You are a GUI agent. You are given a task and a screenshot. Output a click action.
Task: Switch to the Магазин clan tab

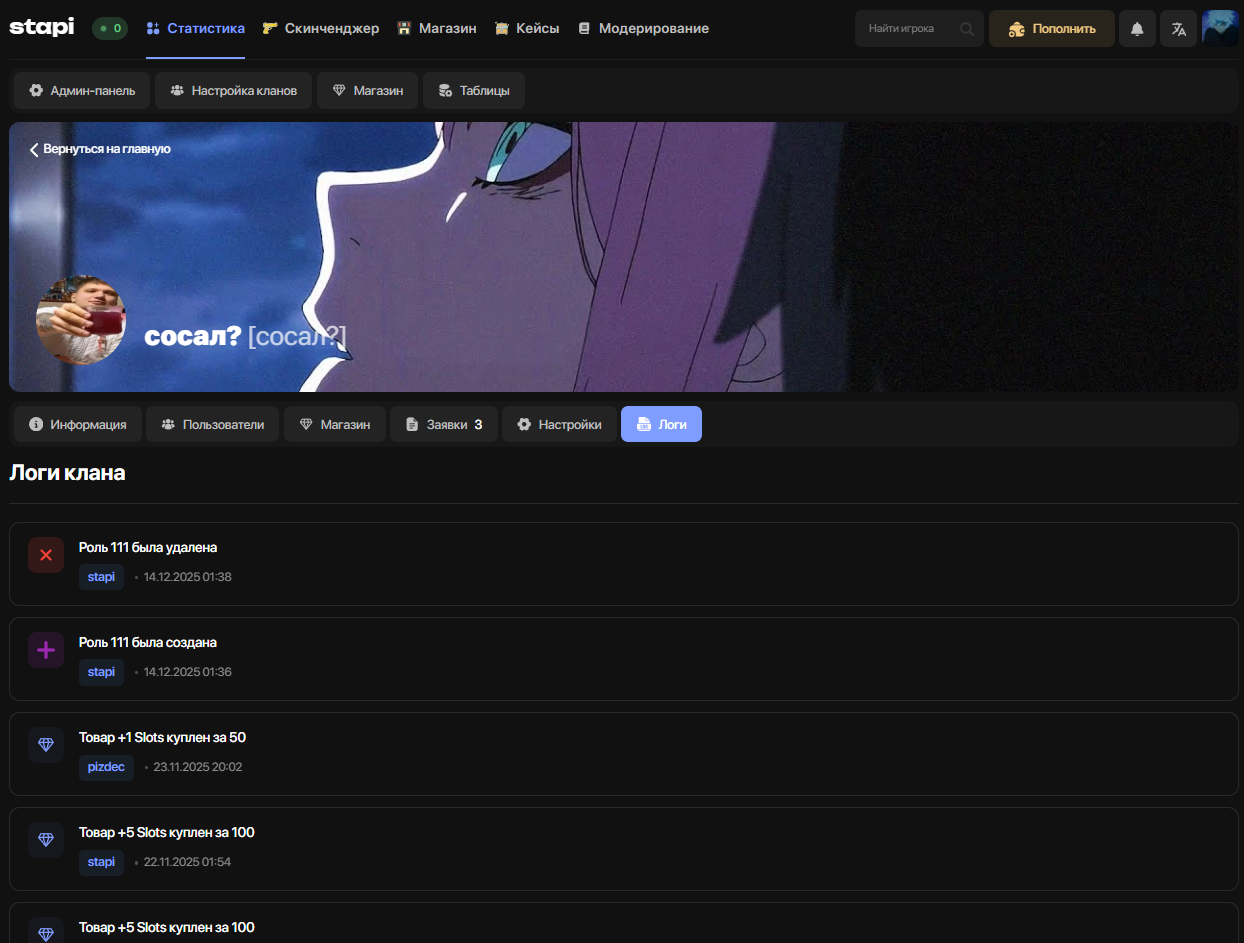click(335, 424)
